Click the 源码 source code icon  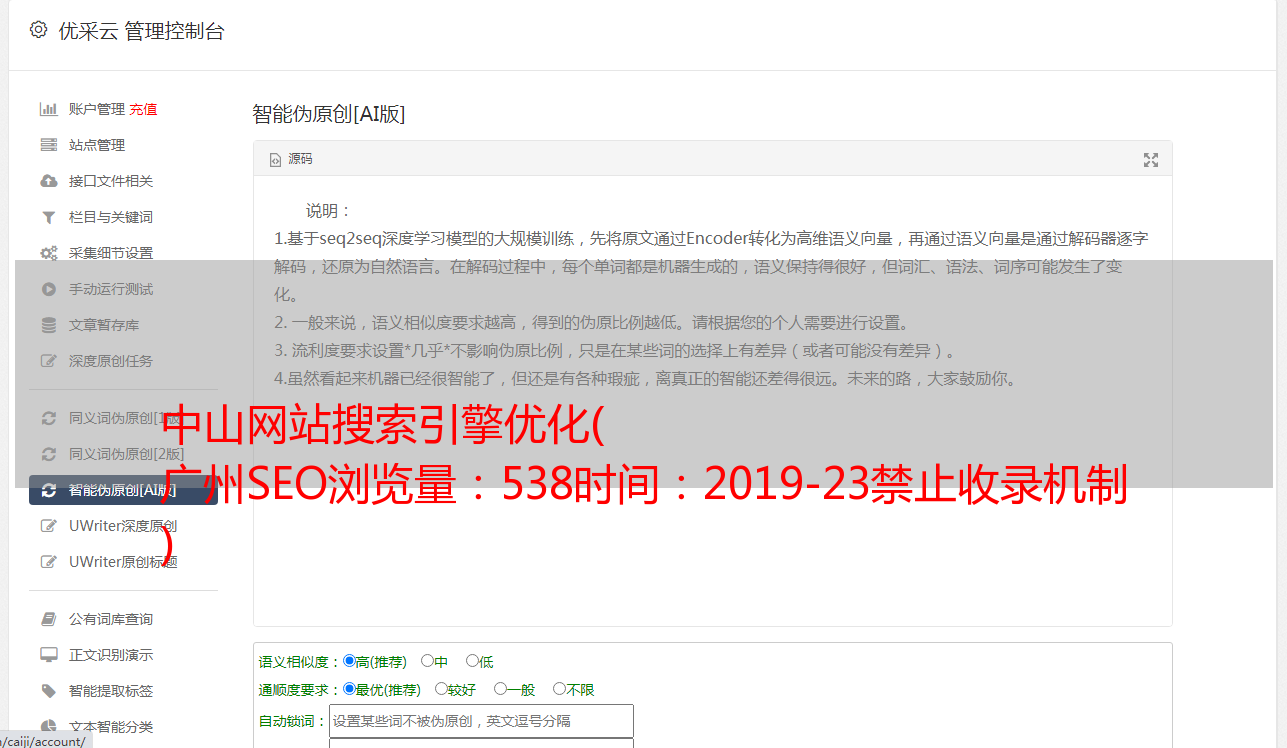tap(275, 160)
